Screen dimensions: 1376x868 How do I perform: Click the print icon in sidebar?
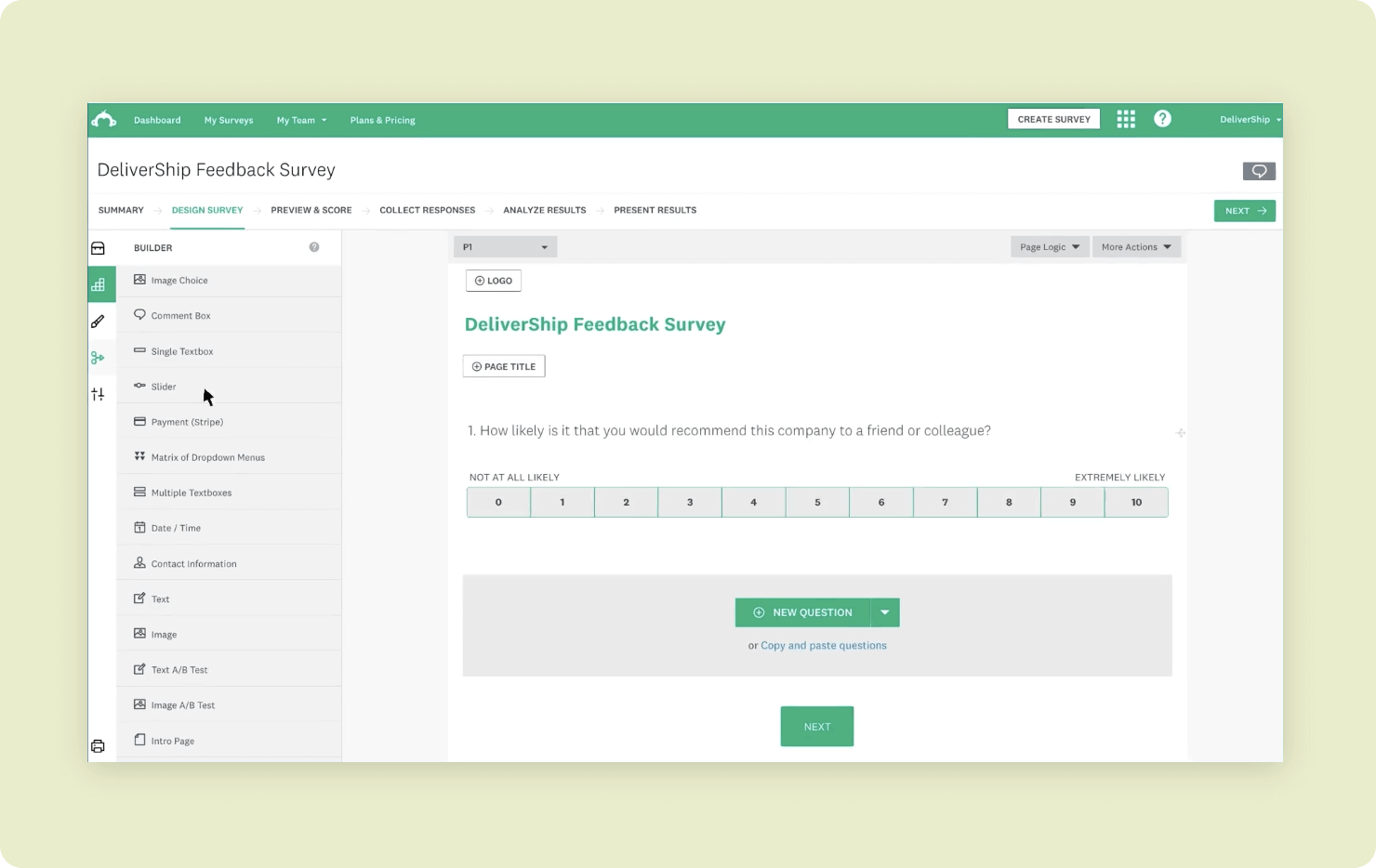click(98, 746)
